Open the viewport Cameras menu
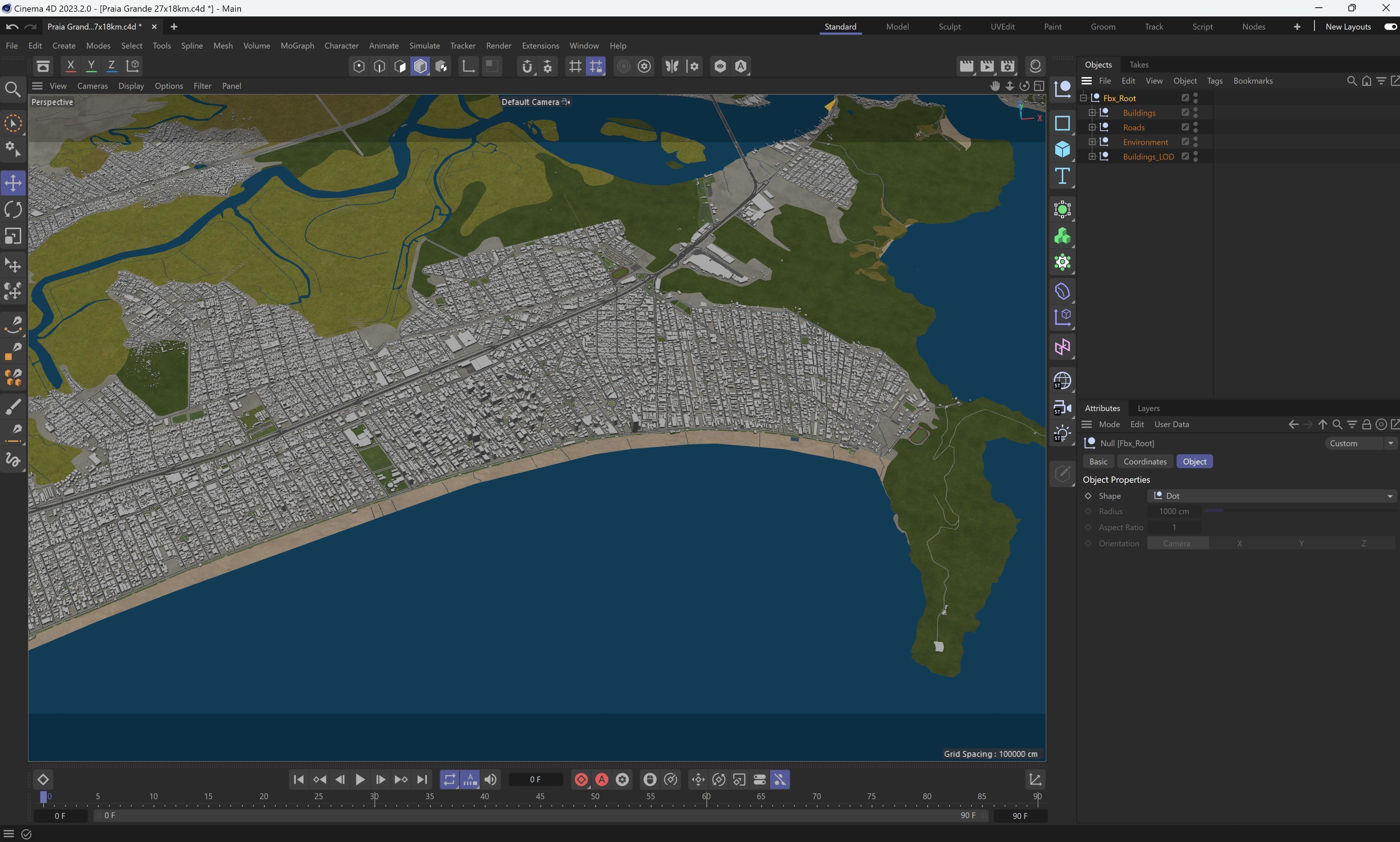The height and width of the screenshot is (842, 1400). point(93,86)
